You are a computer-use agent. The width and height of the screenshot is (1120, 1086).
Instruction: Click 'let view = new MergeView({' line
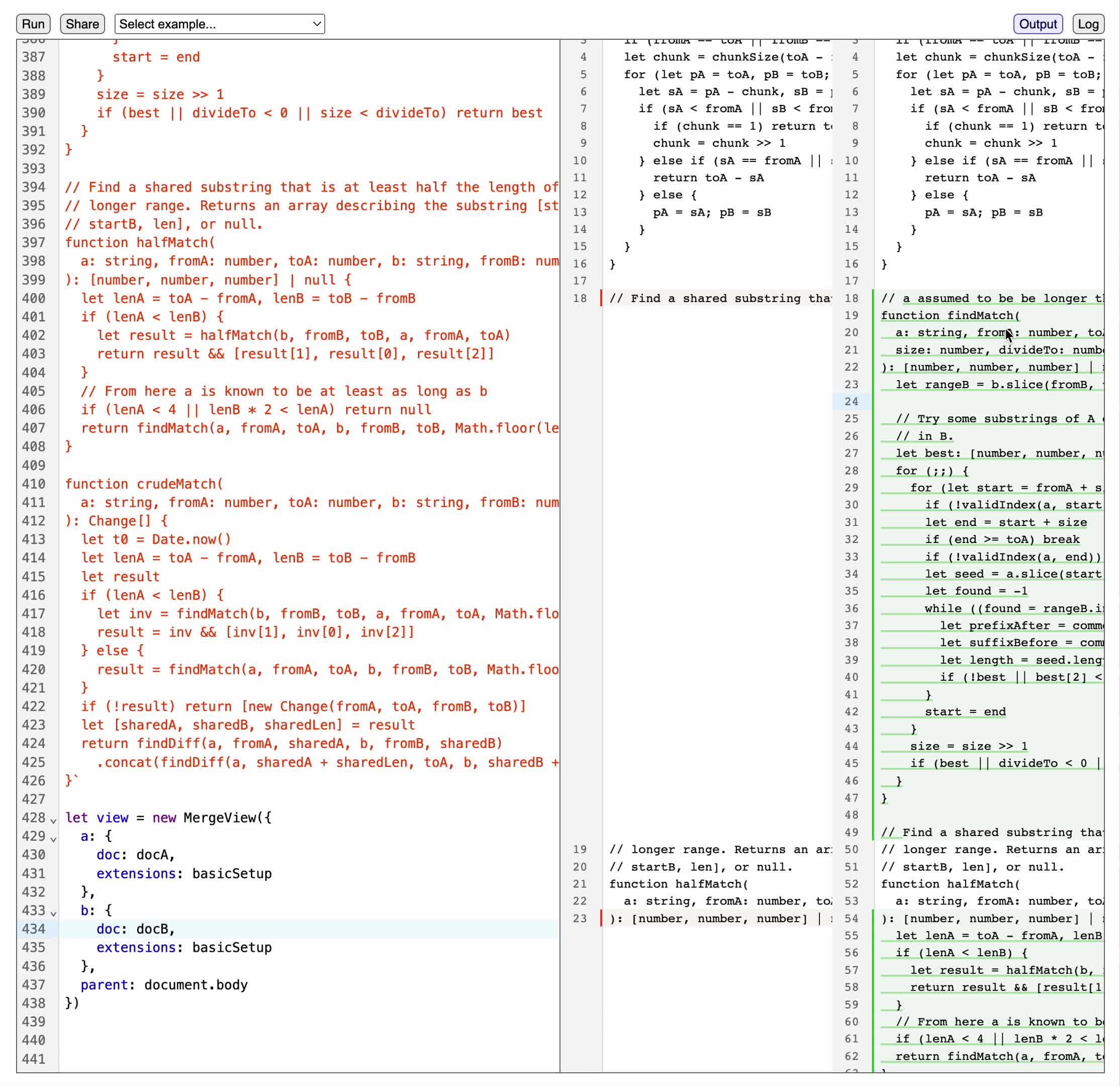coord(168,818)
